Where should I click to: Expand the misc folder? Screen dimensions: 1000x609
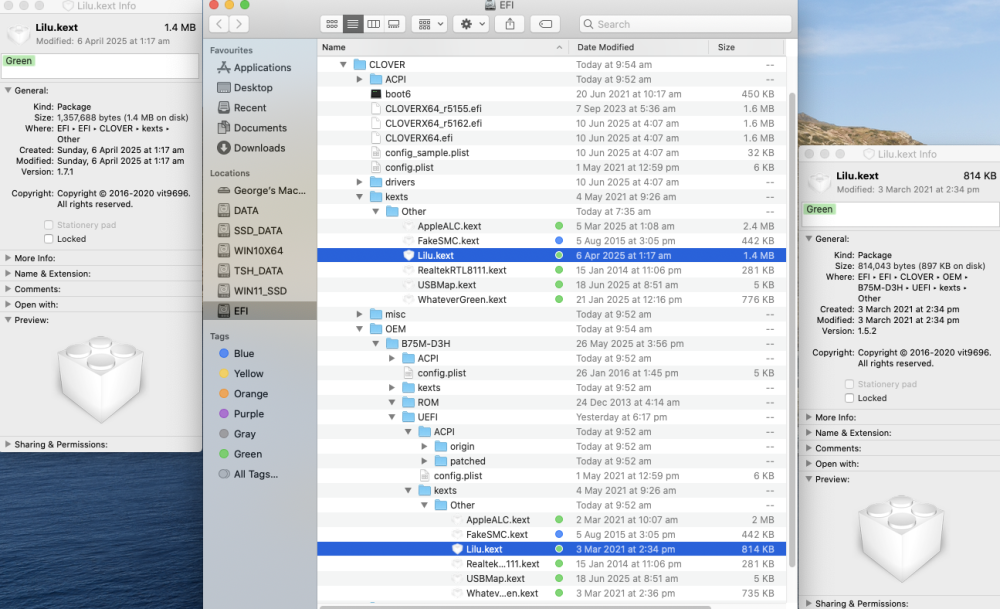pyautogui.click(x=360, y=314)
